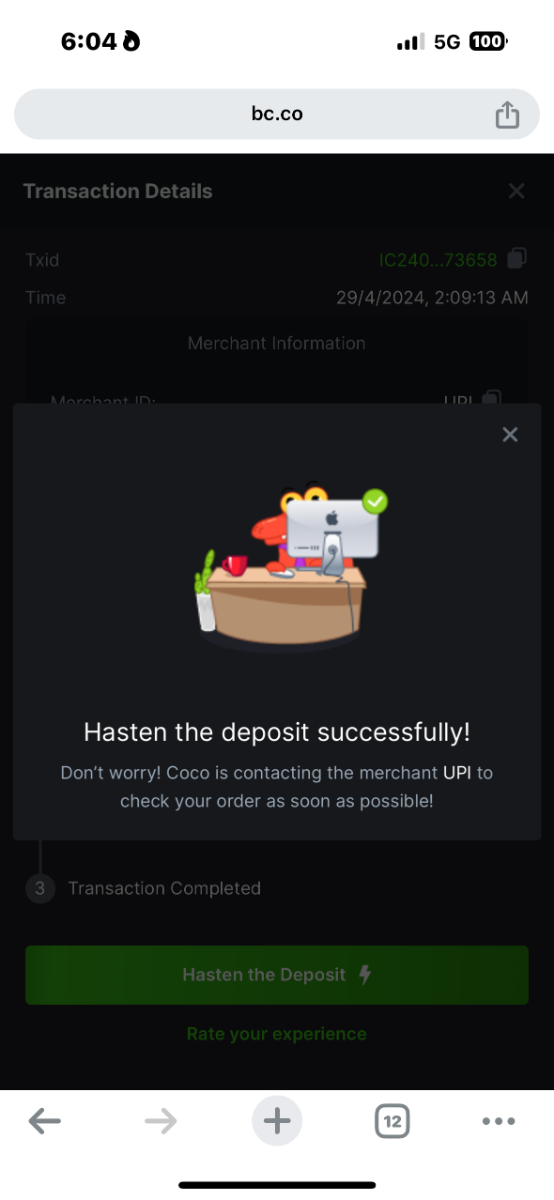This screenshot has height=1200, width=554.
Task: Open the Rate your experience link
Action: click(277, 1034)
